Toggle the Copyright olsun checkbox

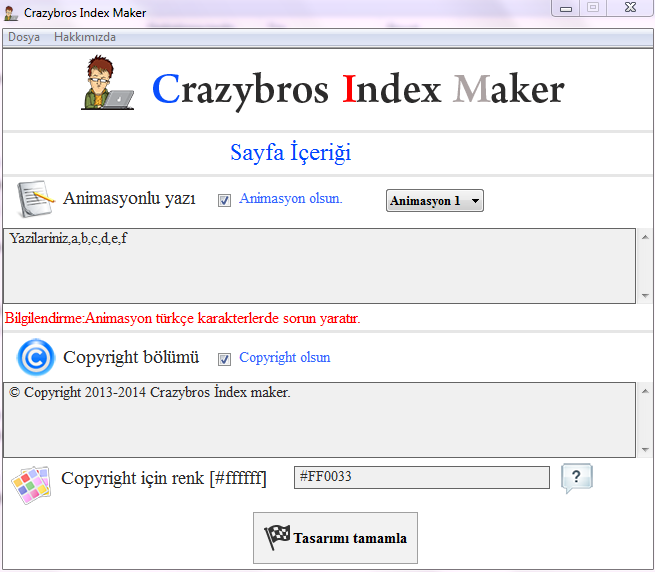tap(224, 359)
